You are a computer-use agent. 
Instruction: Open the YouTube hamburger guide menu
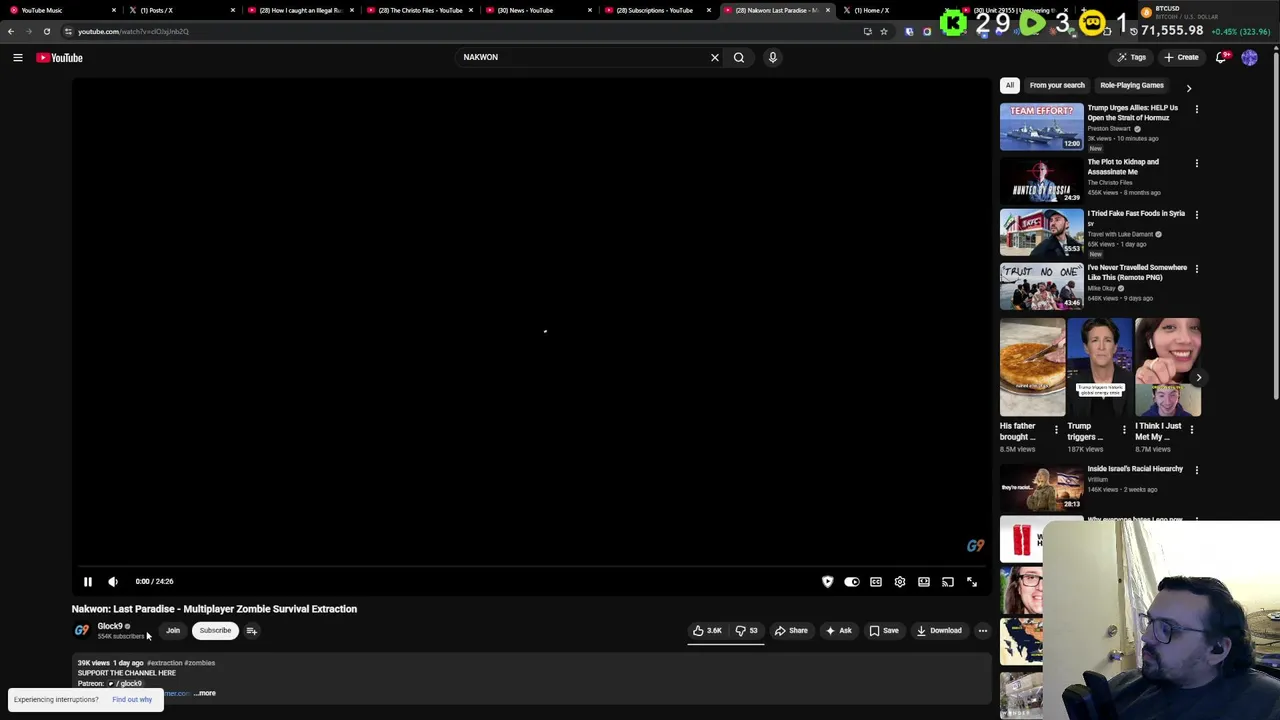(17, 57)
